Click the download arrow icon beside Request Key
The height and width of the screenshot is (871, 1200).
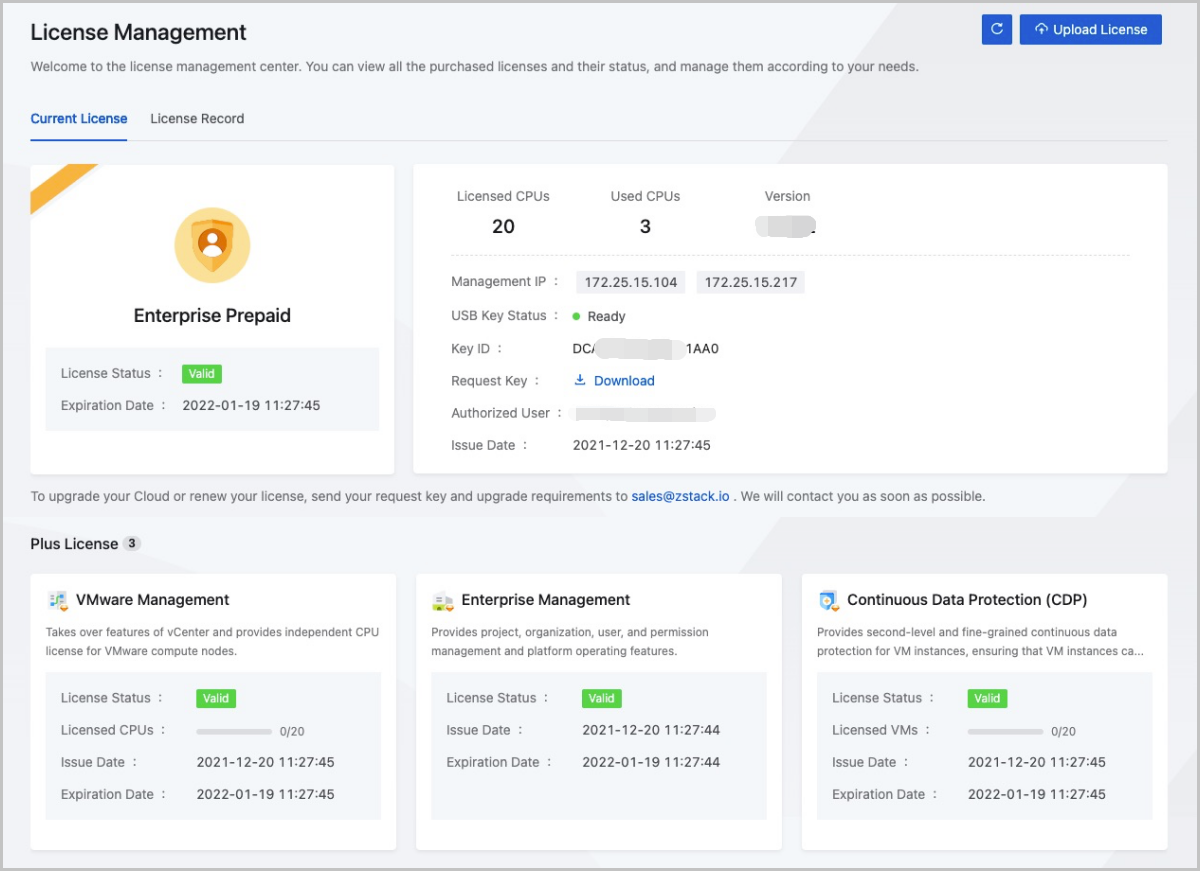click(580, 381)
